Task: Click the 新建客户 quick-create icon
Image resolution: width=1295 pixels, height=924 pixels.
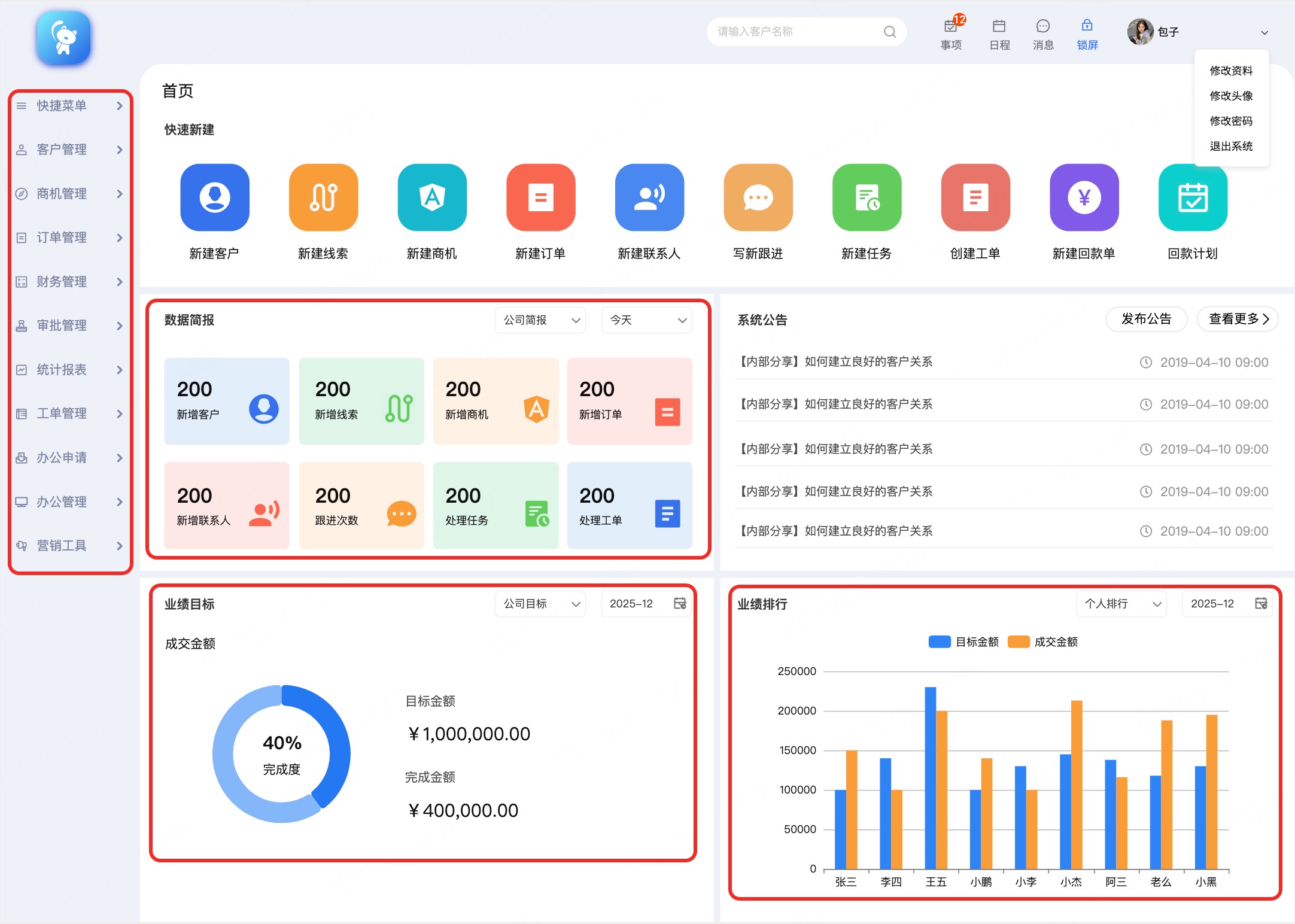Action: 215,197
